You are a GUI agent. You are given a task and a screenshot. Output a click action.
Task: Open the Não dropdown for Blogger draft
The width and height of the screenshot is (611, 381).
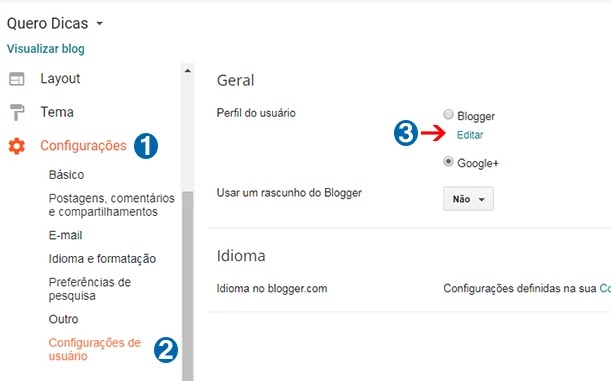coord(468,199)
